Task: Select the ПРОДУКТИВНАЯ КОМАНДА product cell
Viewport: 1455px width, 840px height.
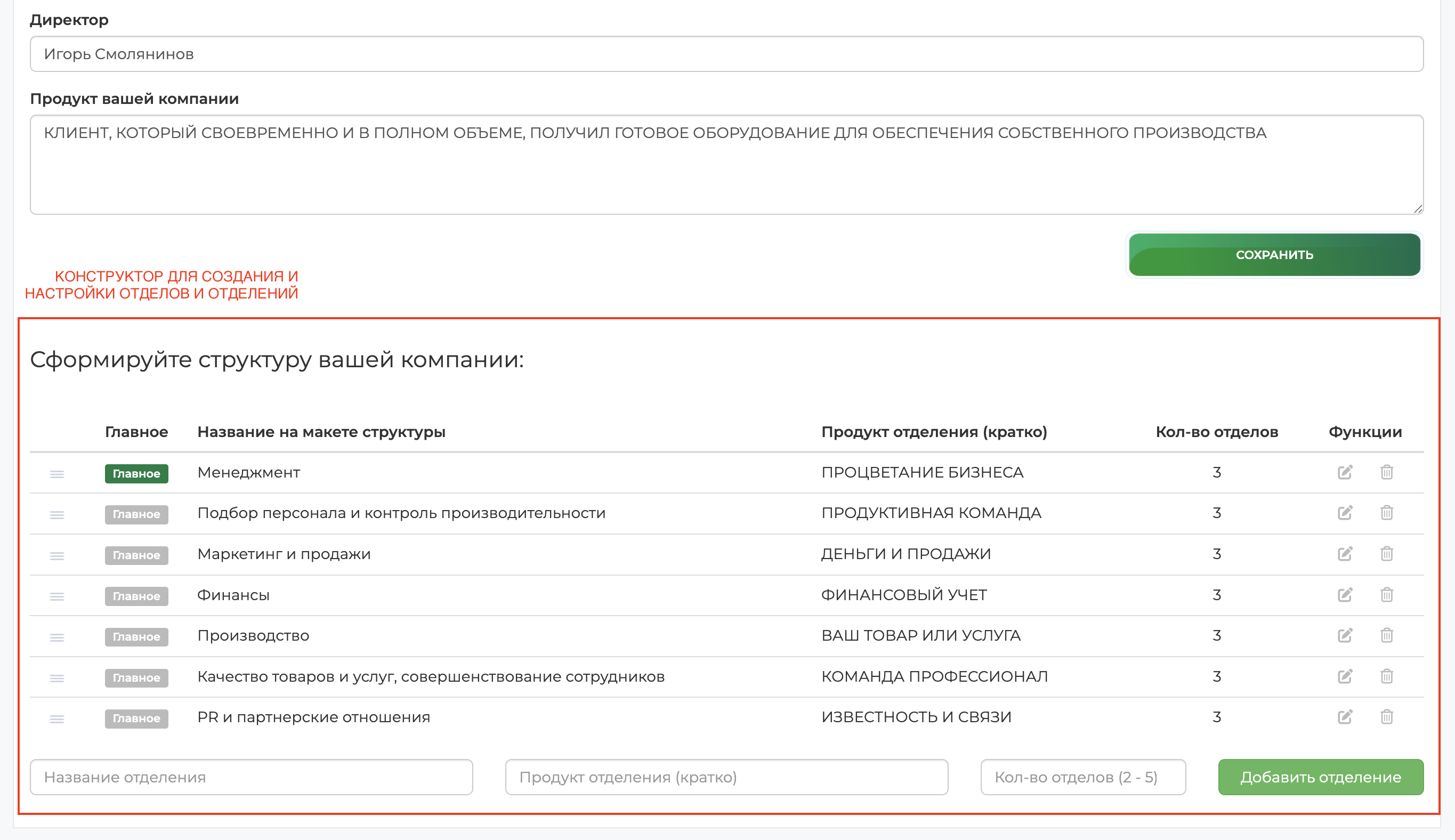Action: click(931, 513)
